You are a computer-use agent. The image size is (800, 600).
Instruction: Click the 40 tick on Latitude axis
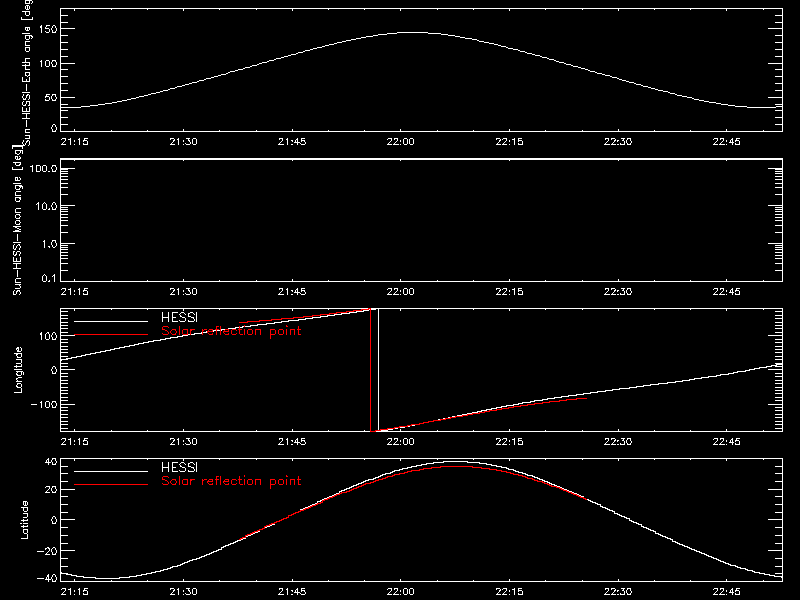(x=51, y=462)
